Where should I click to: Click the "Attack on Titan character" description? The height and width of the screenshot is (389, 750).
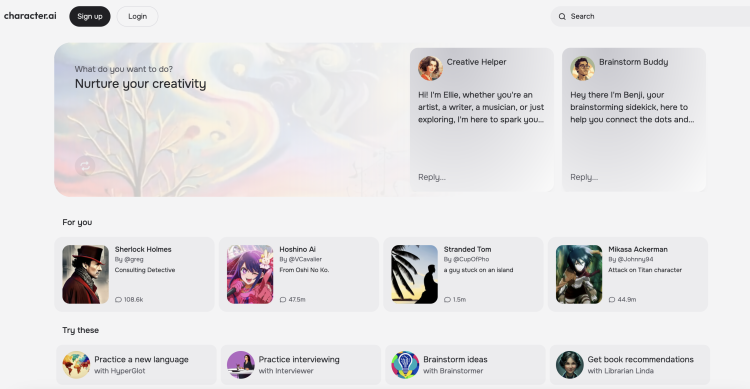[x=645, y=270]
